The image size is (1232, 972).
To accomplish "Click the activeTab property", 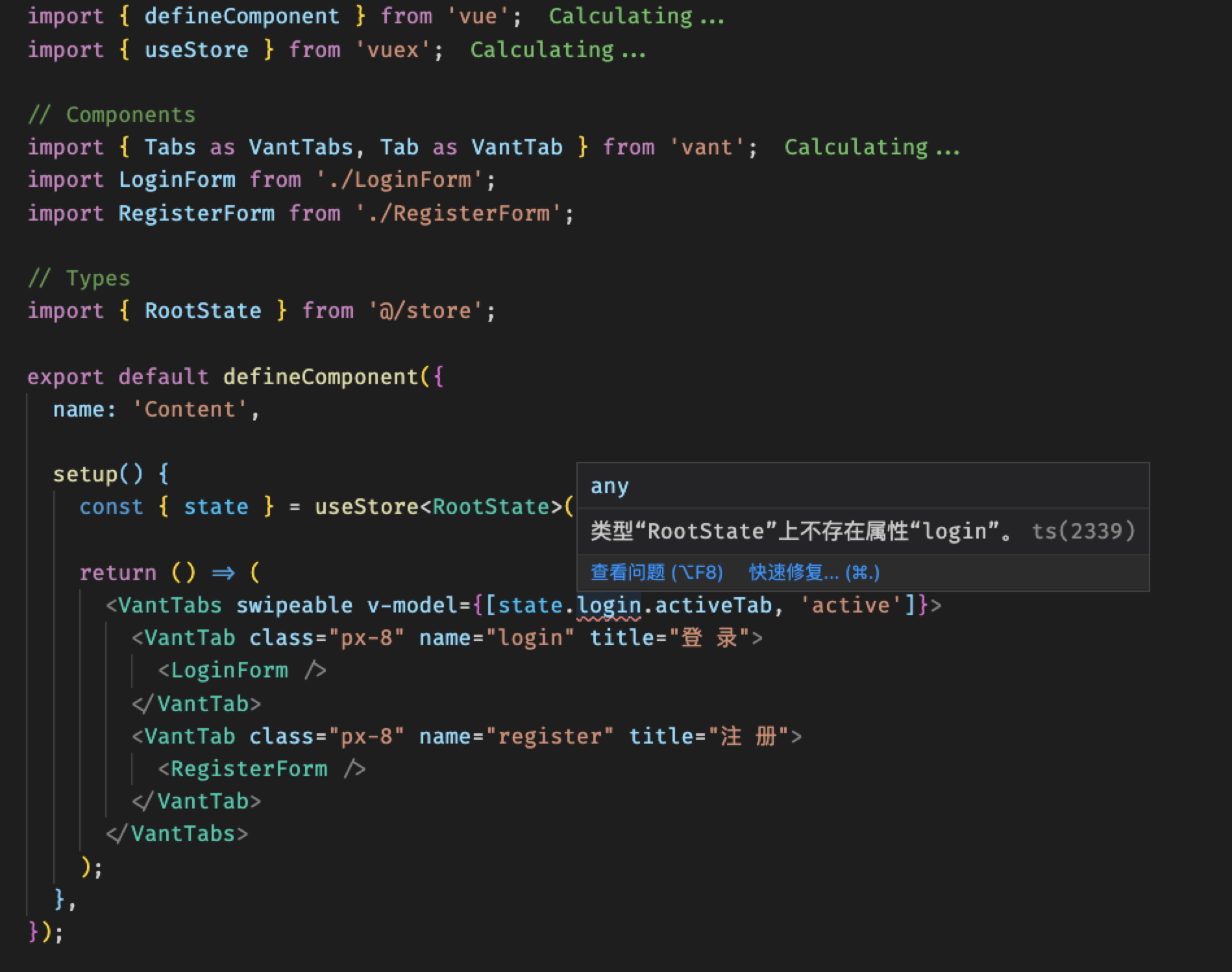I will point(713,605).
